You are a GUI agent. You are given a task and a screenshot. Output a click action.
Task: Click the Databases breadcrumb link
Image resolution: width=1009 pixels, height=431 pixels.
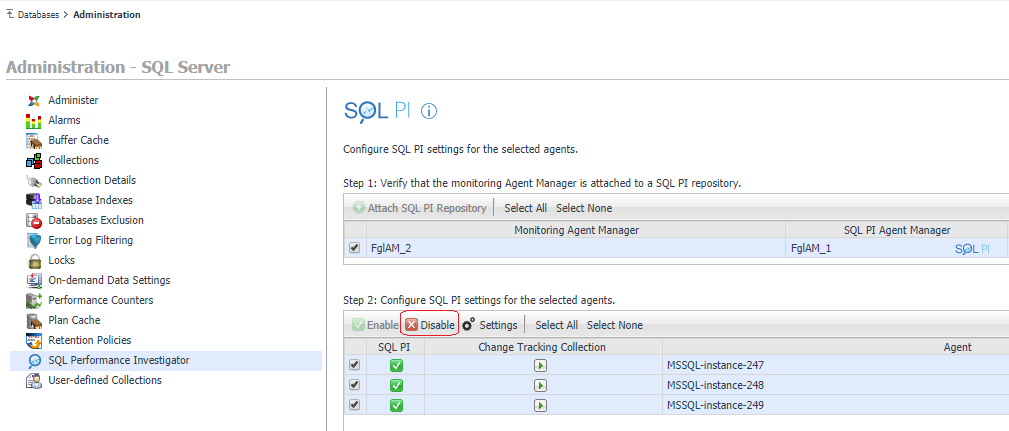pyautogui.click(x=38, y=14)
